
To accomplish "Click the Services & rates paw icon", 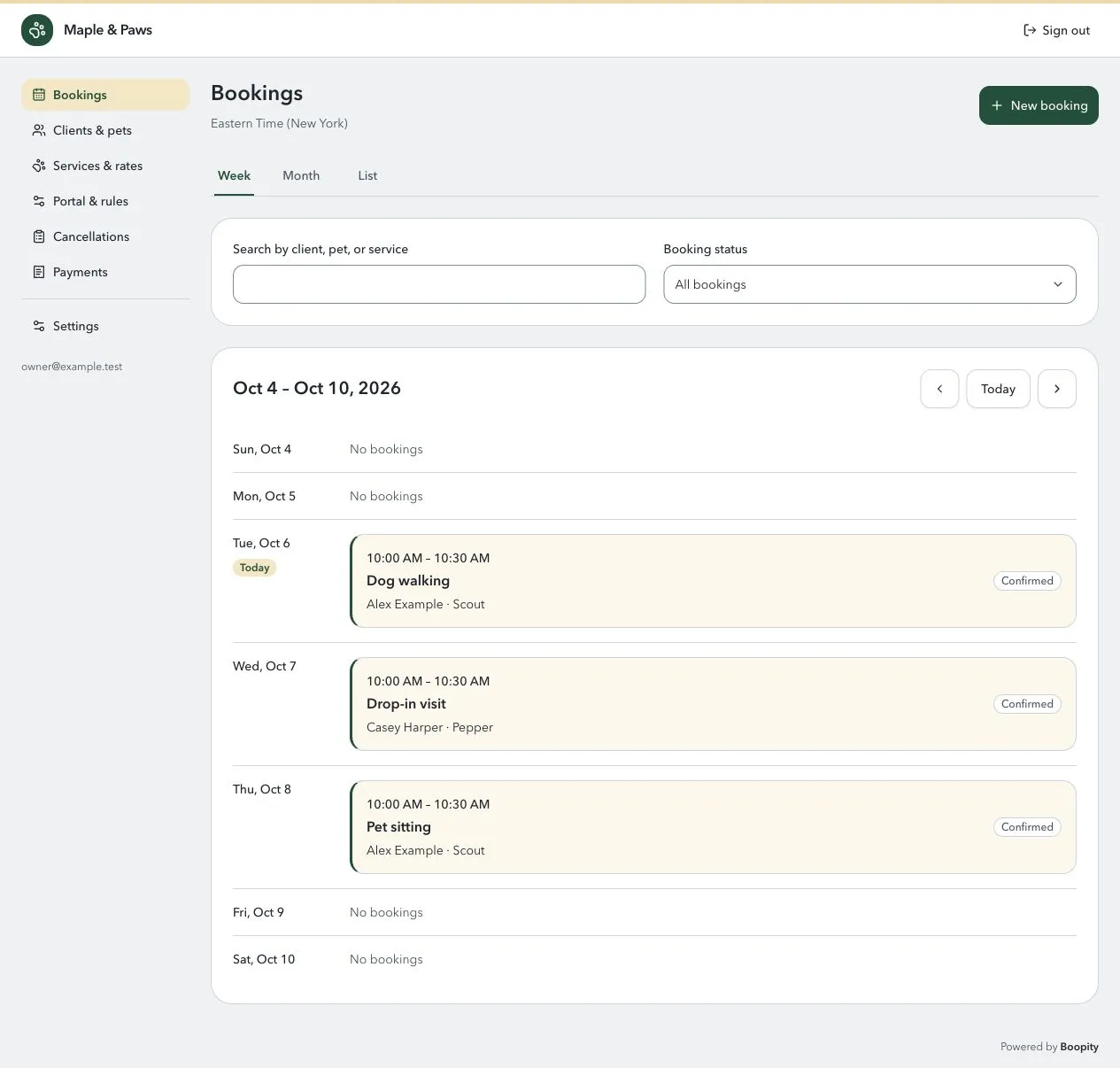I will 39,166.
